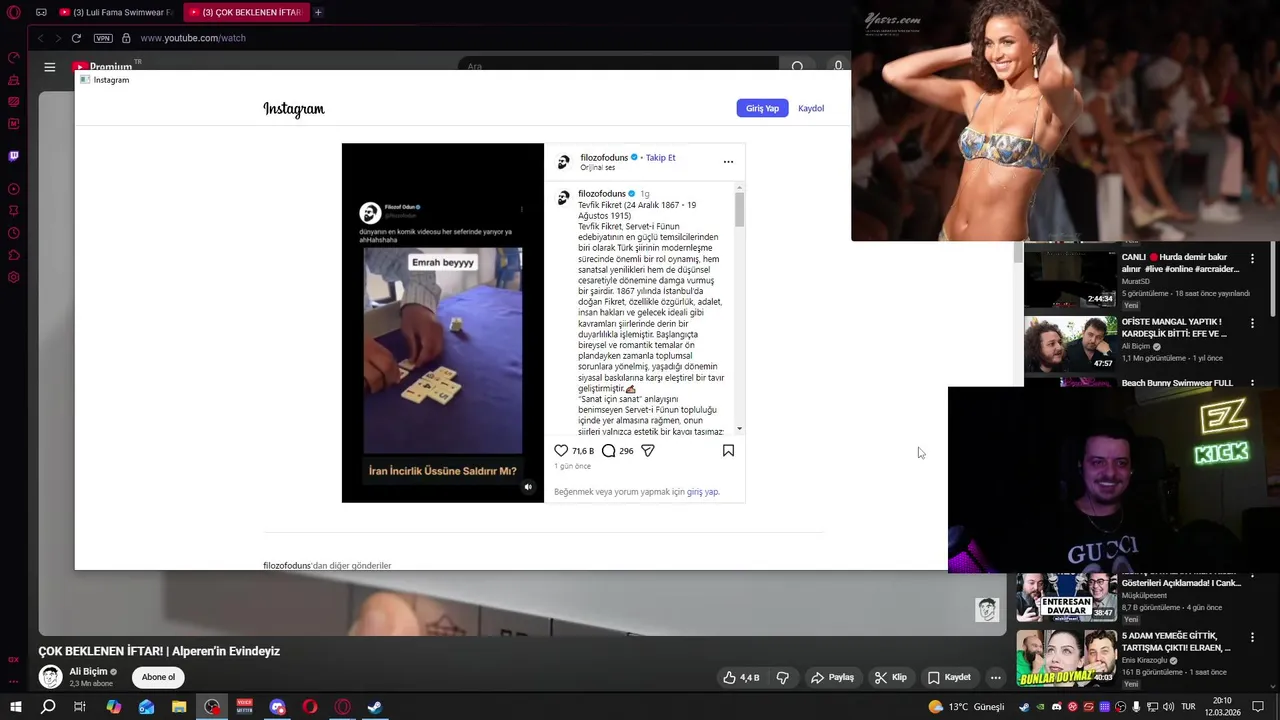Click the YouTube Premium logo
Viewport: 1280px width, 720px height.
pos(104,66)
